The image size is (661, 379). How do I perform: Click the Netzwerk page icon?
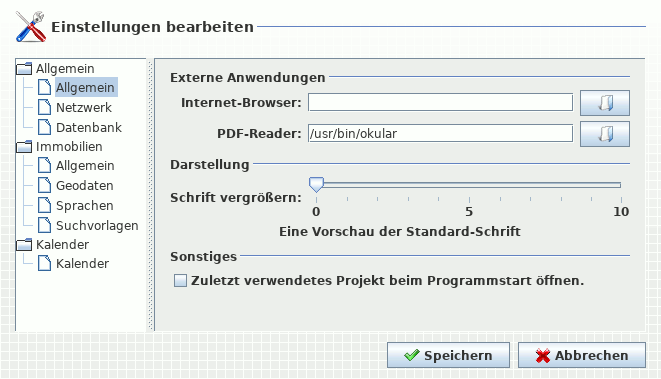[44, 107]
